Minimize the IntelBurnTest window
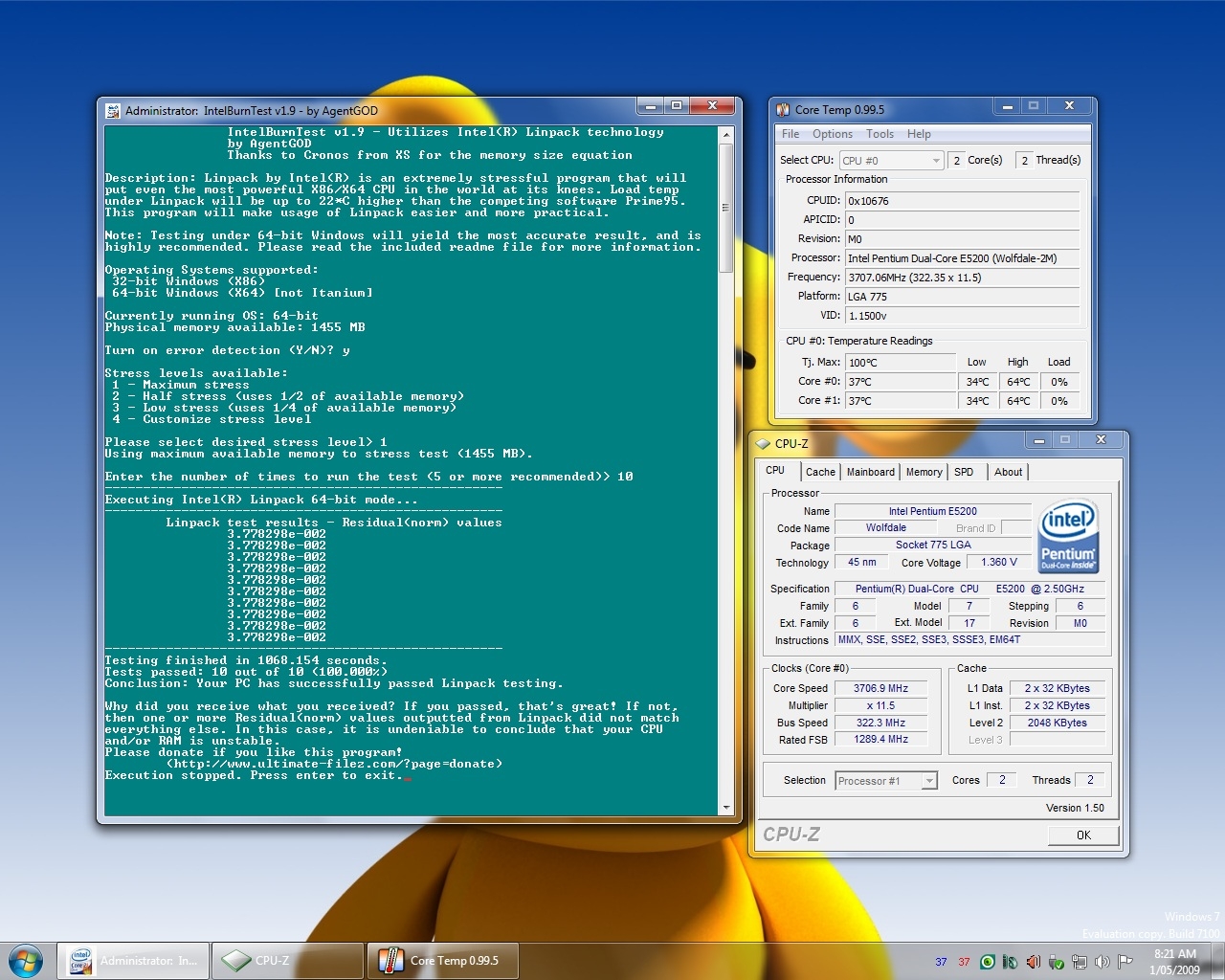Viewport: 1225px width, 980px height. [651, 105]
